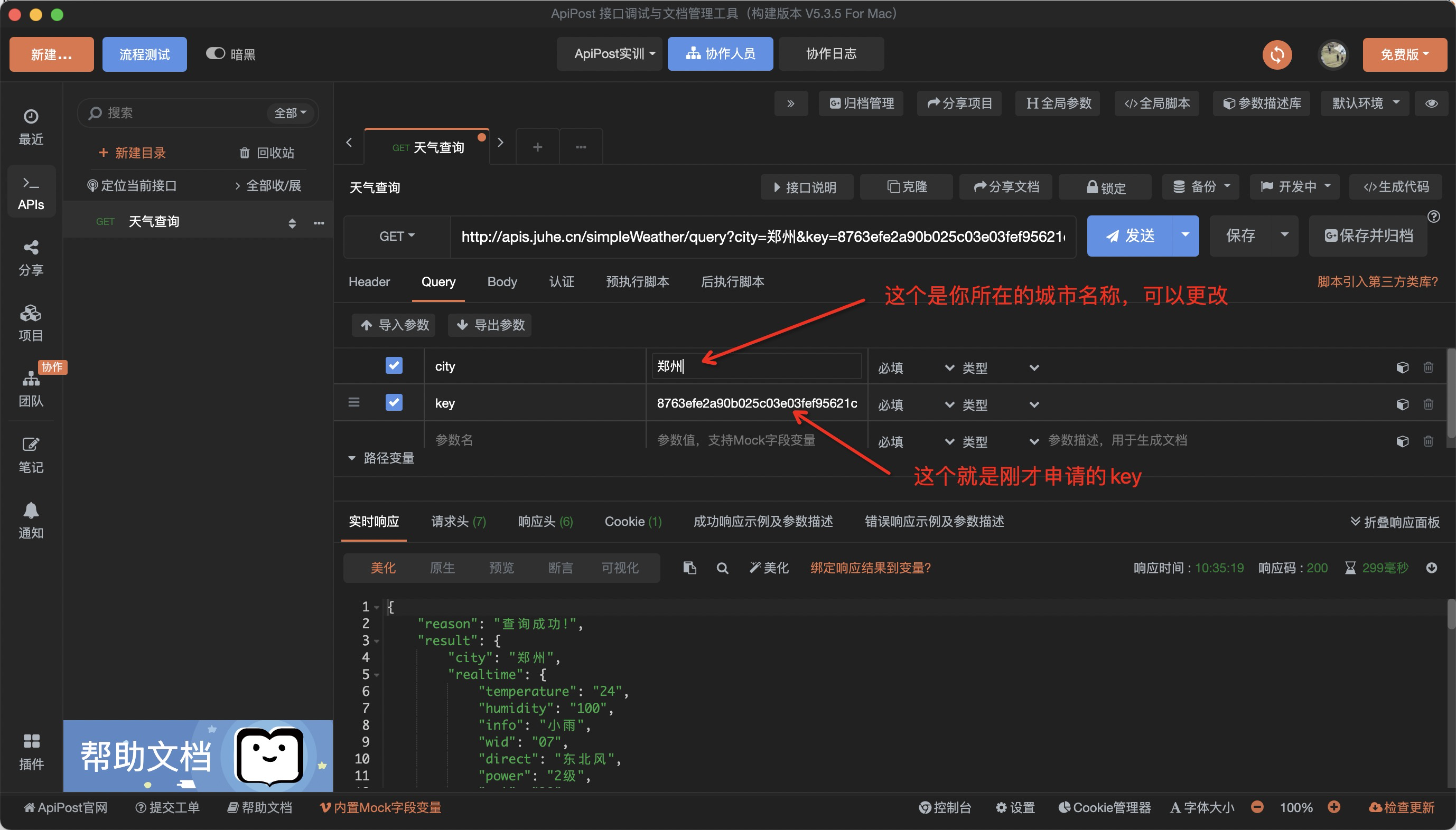Click the zoom minus font size button
The image size is (1456, 830).
[1257, 807]
